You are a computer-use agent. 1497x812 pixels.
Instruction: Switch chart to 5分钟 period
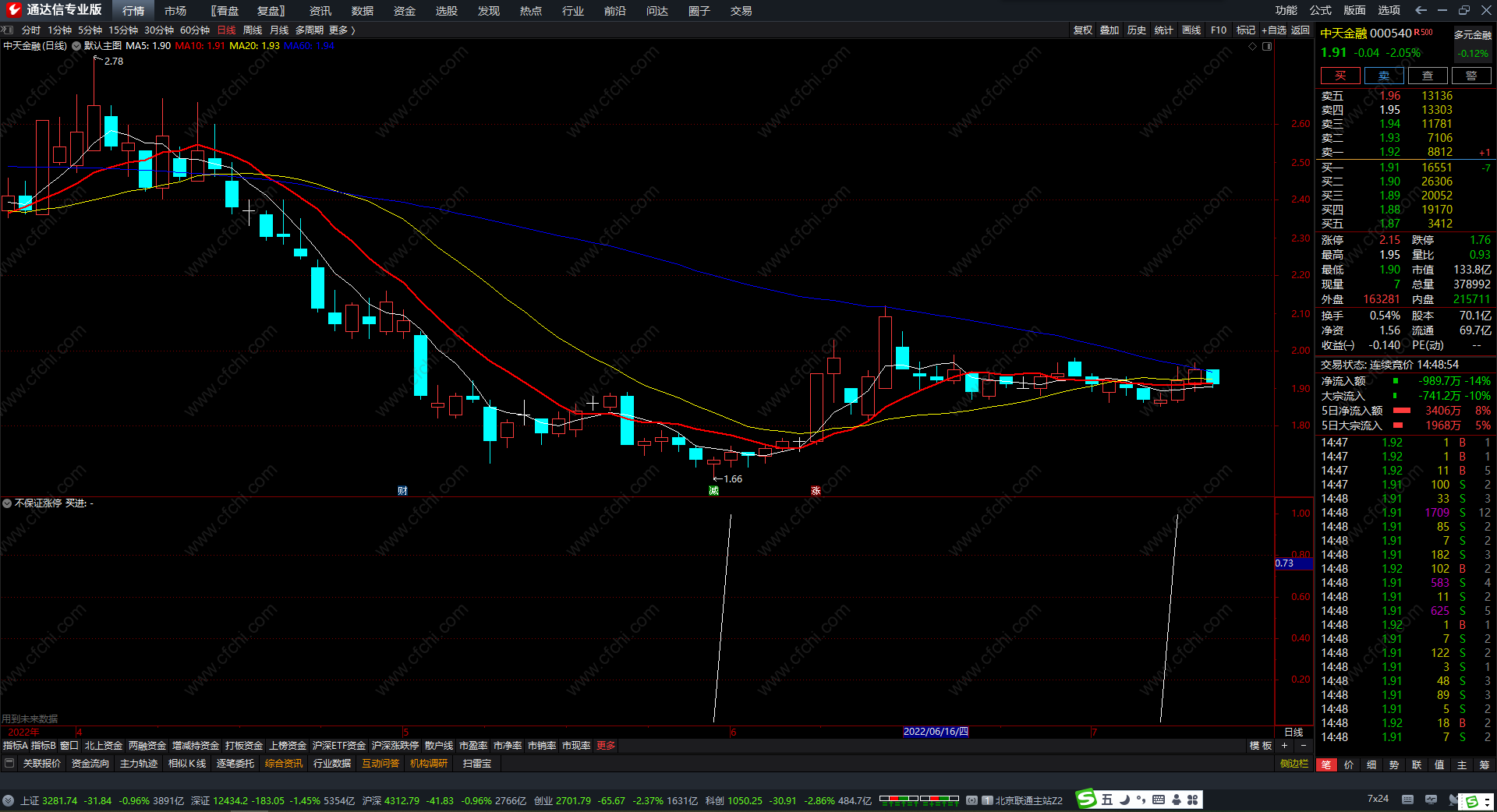pyautogui.click(x=90, y=30)
